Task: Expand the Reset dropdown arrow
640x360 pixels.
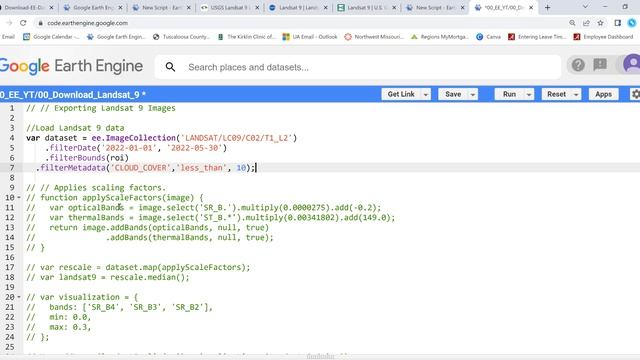Action: 576,94
